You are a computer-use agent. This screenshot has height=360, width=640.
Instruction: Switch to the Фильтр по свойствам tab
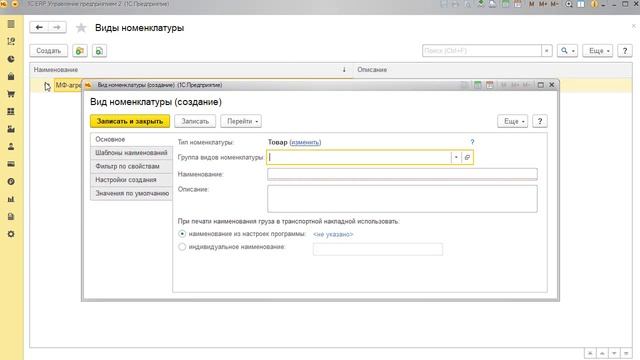tap(131, 166)
